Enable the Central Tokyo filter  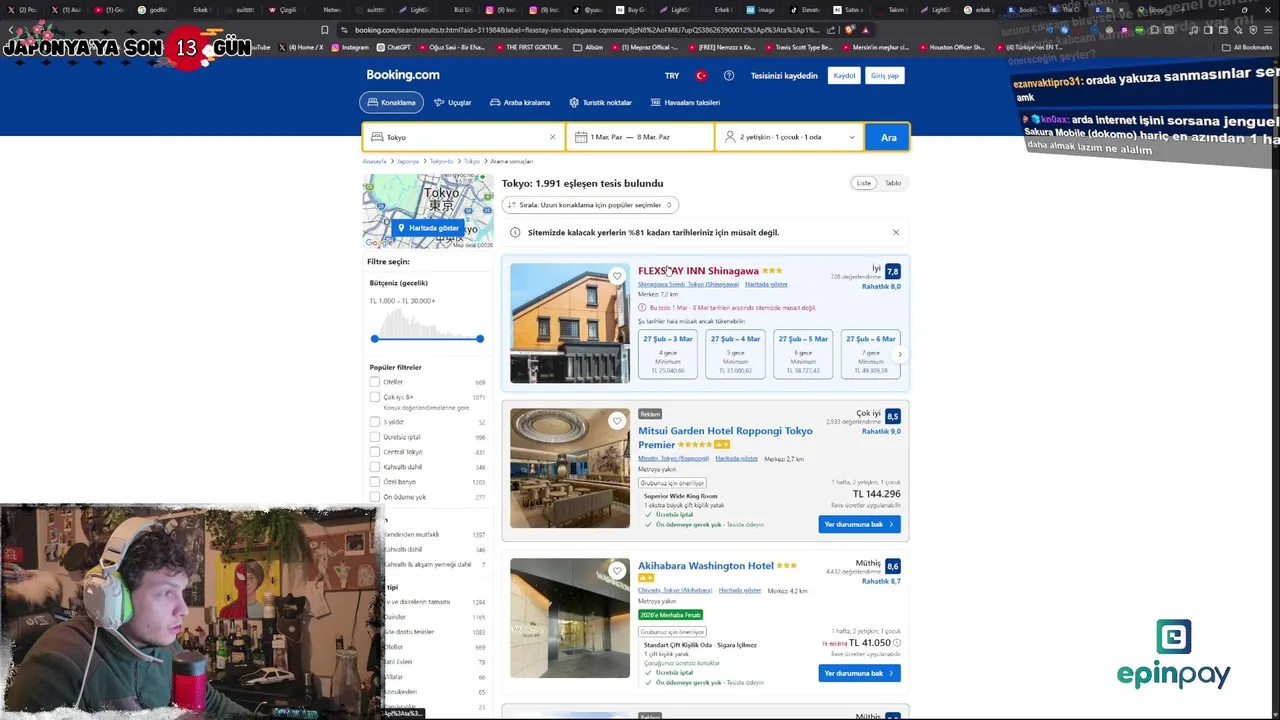coord(375,452)
